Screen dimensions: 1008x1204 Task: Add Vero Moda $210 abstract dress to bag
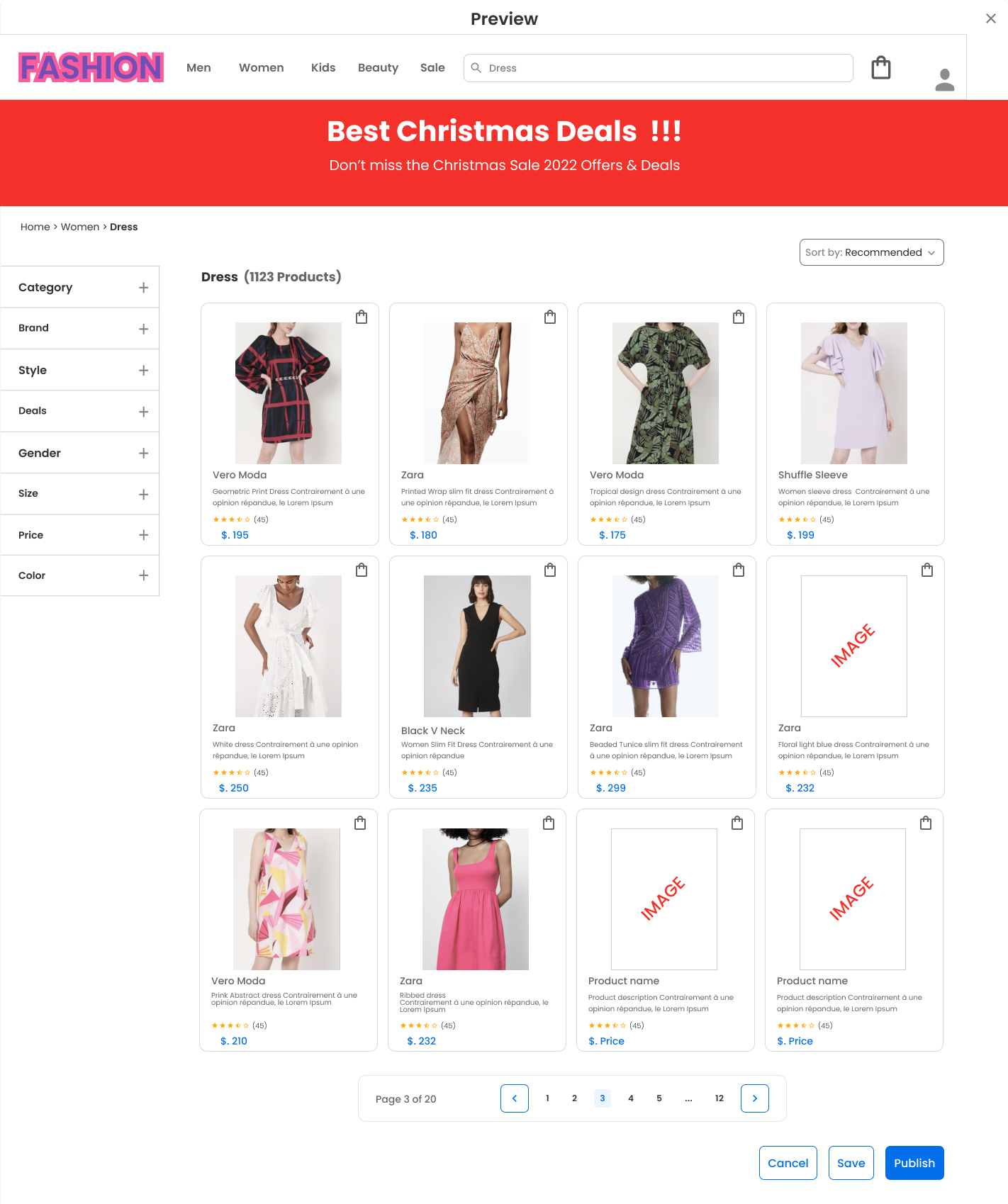[360, 823]
